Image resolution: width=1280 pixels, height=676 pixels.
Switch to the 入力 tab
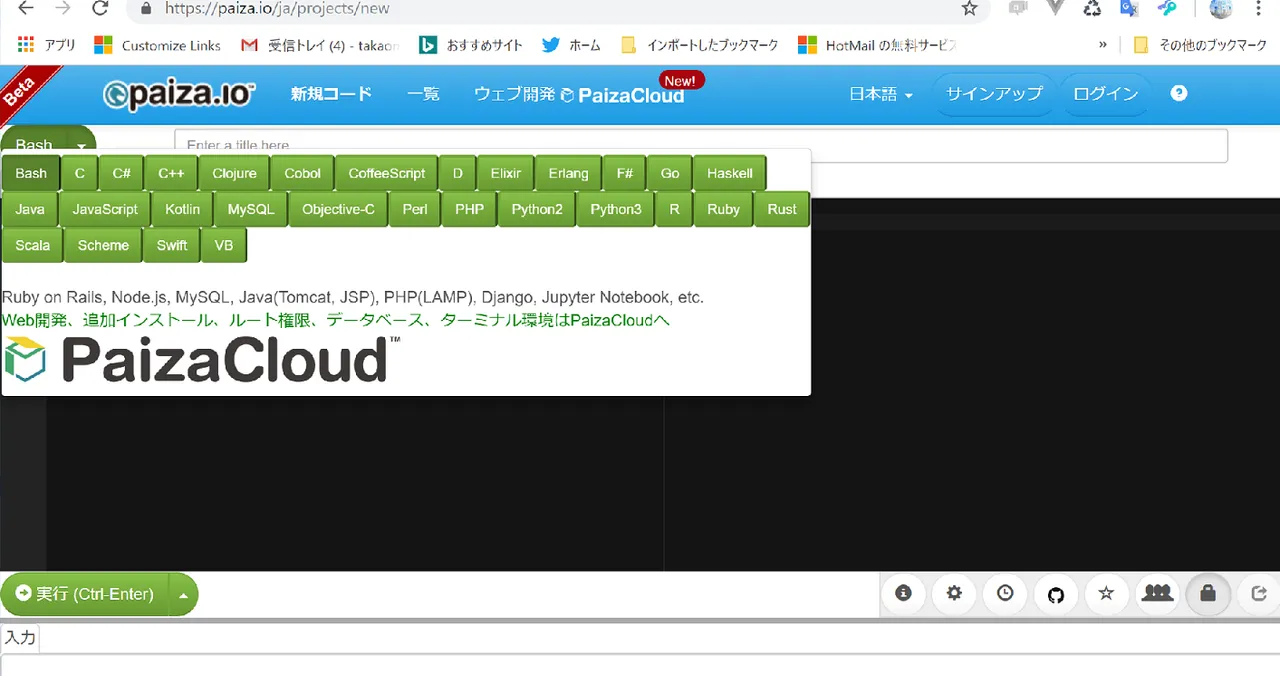[x=20, y=637]
